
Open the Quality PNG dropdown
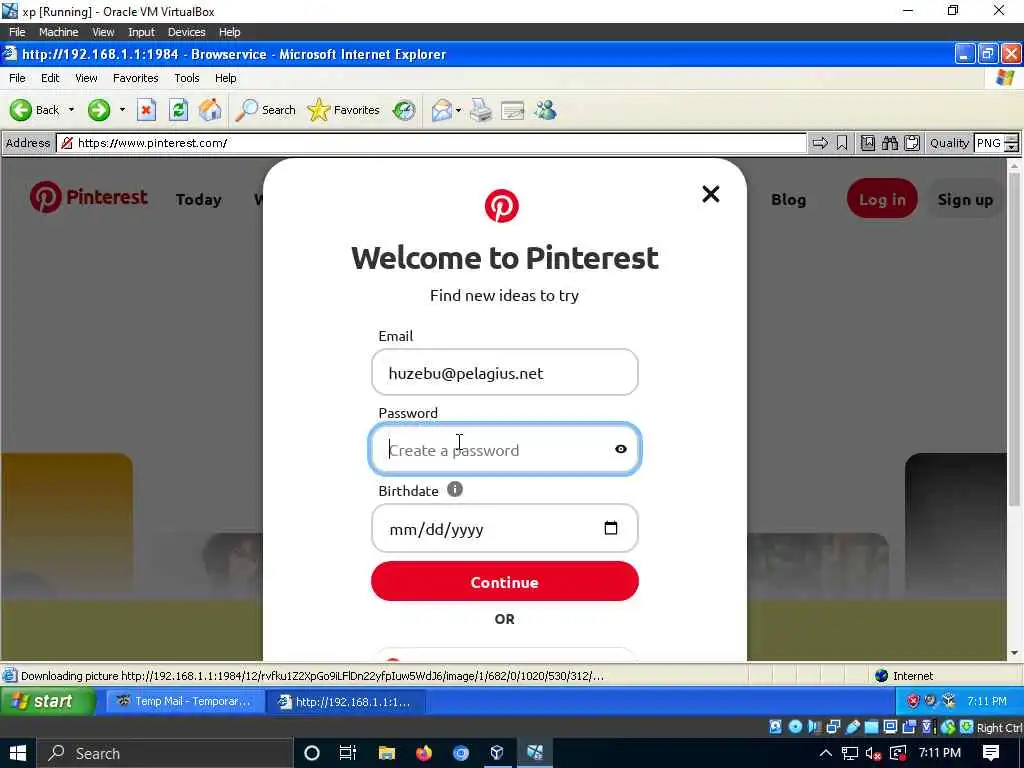tap(996, 143)
